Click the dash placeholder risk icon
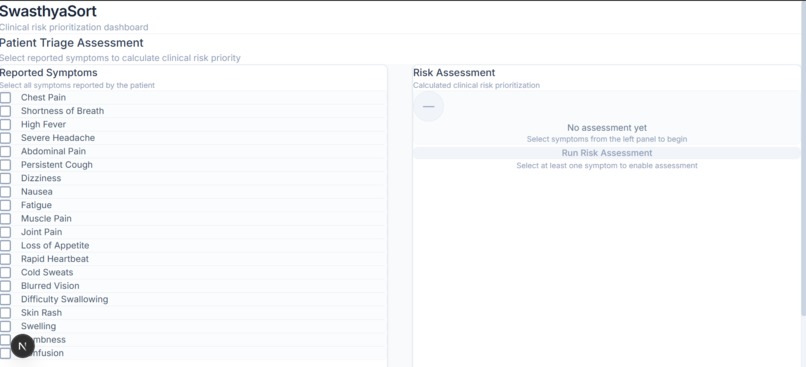The width and height of the screenshot is (806, 367). (428, 106)
